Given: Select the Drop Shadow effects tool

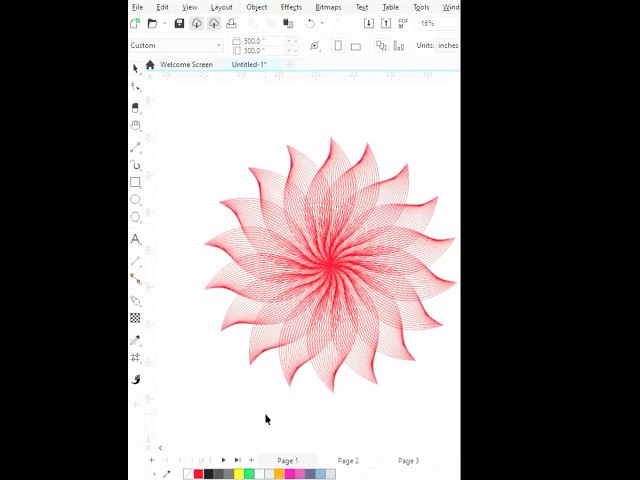Looking at the screenshot, I should pos(136,301).
